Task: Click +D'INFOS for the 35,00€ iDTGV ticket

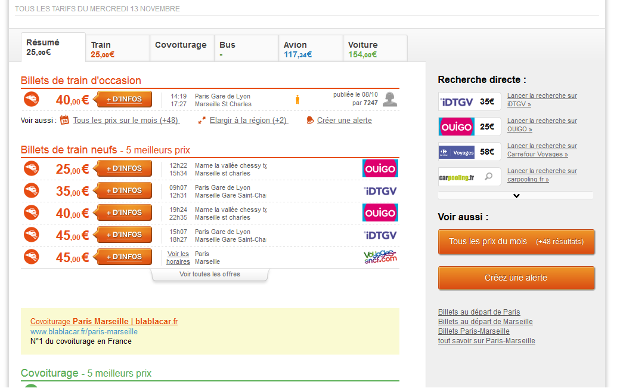Action: point(123,191)
